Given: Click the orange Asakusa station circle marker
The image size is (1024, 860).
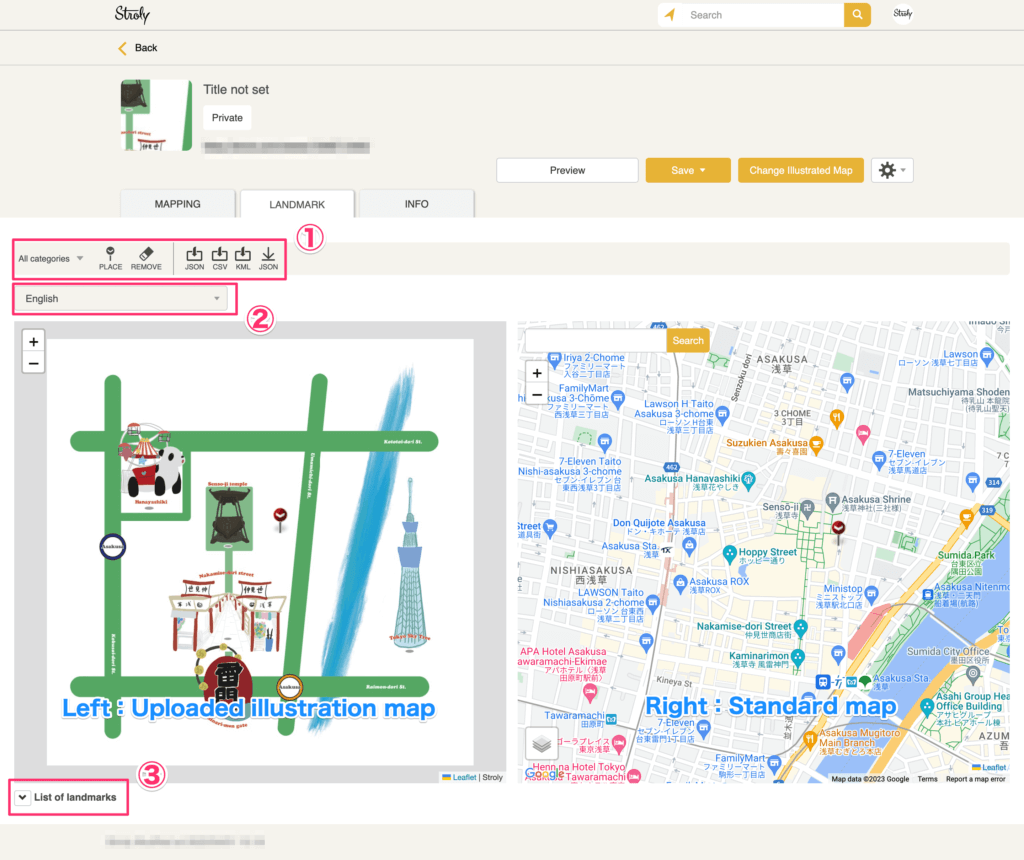Looking at the screenshot, I should (289, 686).
